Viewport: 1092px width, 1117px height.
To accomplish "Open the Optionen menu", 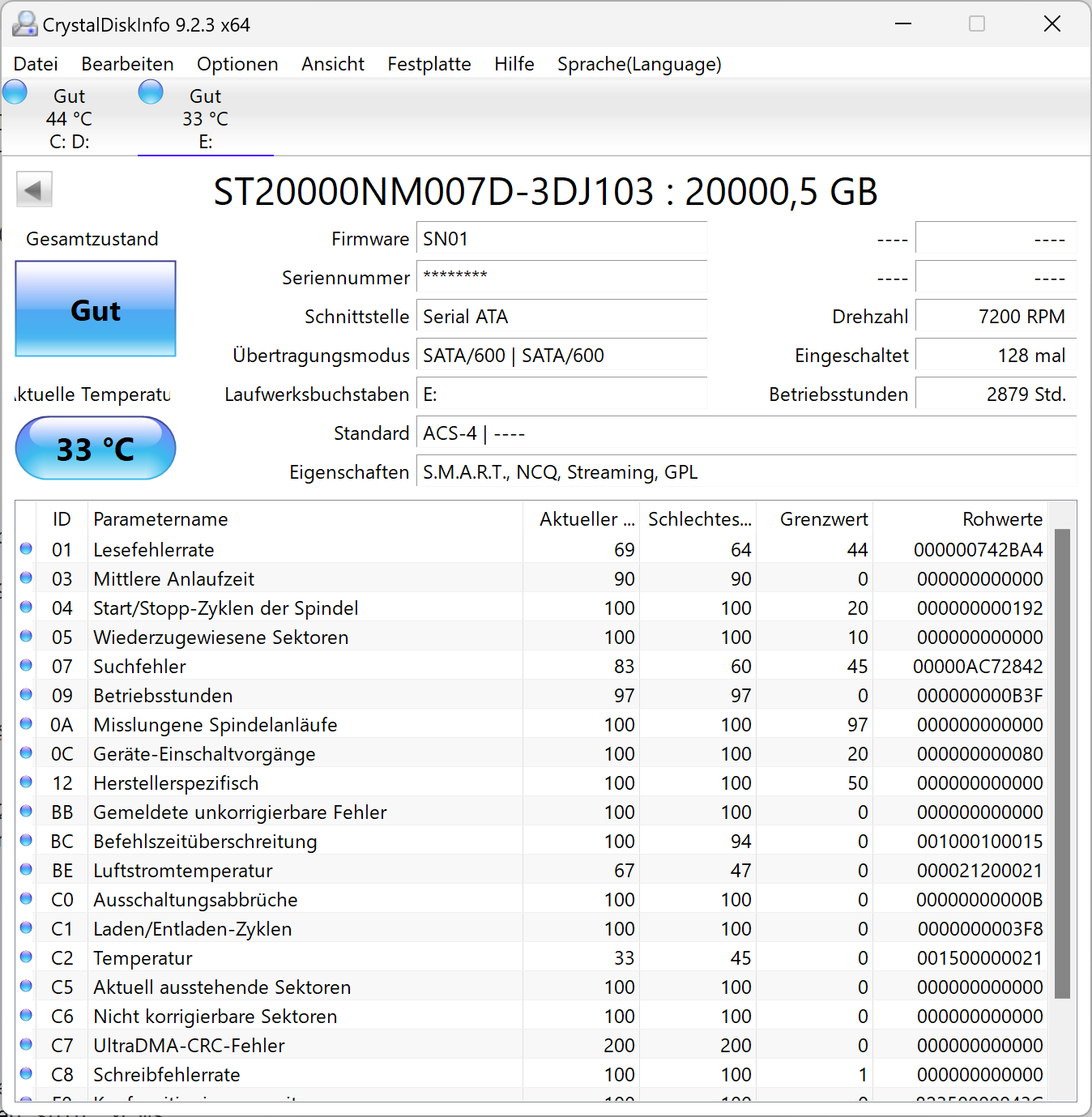I will 237,64.
